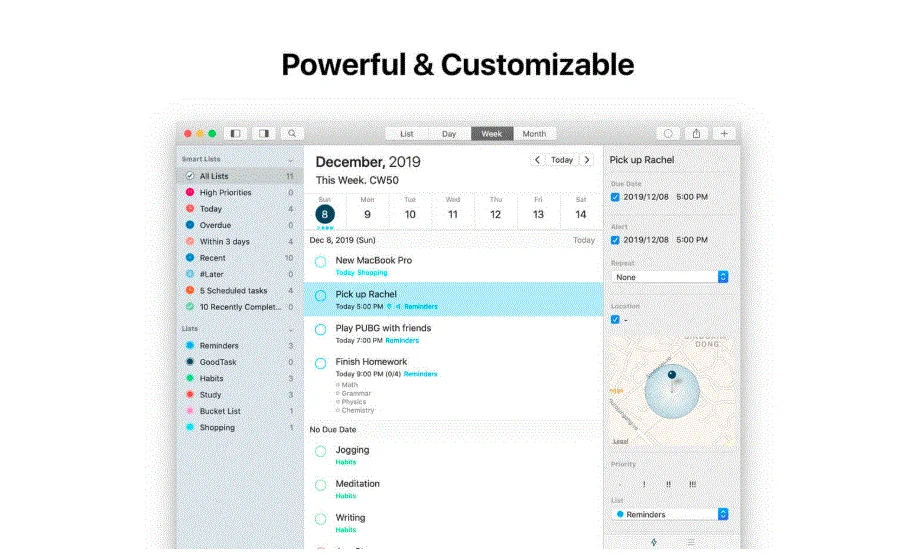Click the circle toolbar icon
This screenshot has height=560, width=906.
coord(668,133)
